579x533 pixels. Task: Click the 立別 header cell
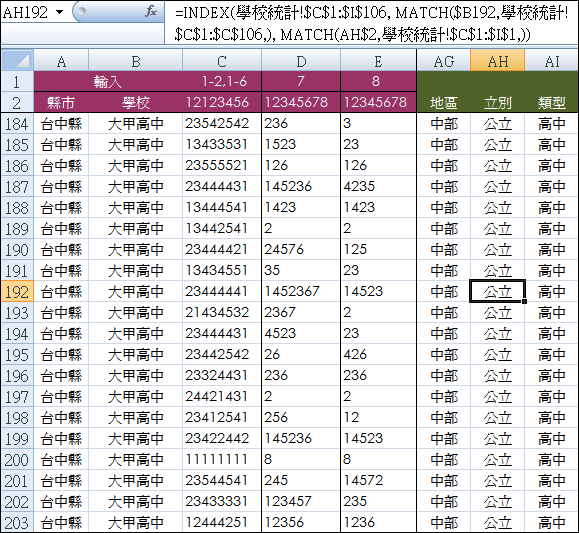[497, 102]
